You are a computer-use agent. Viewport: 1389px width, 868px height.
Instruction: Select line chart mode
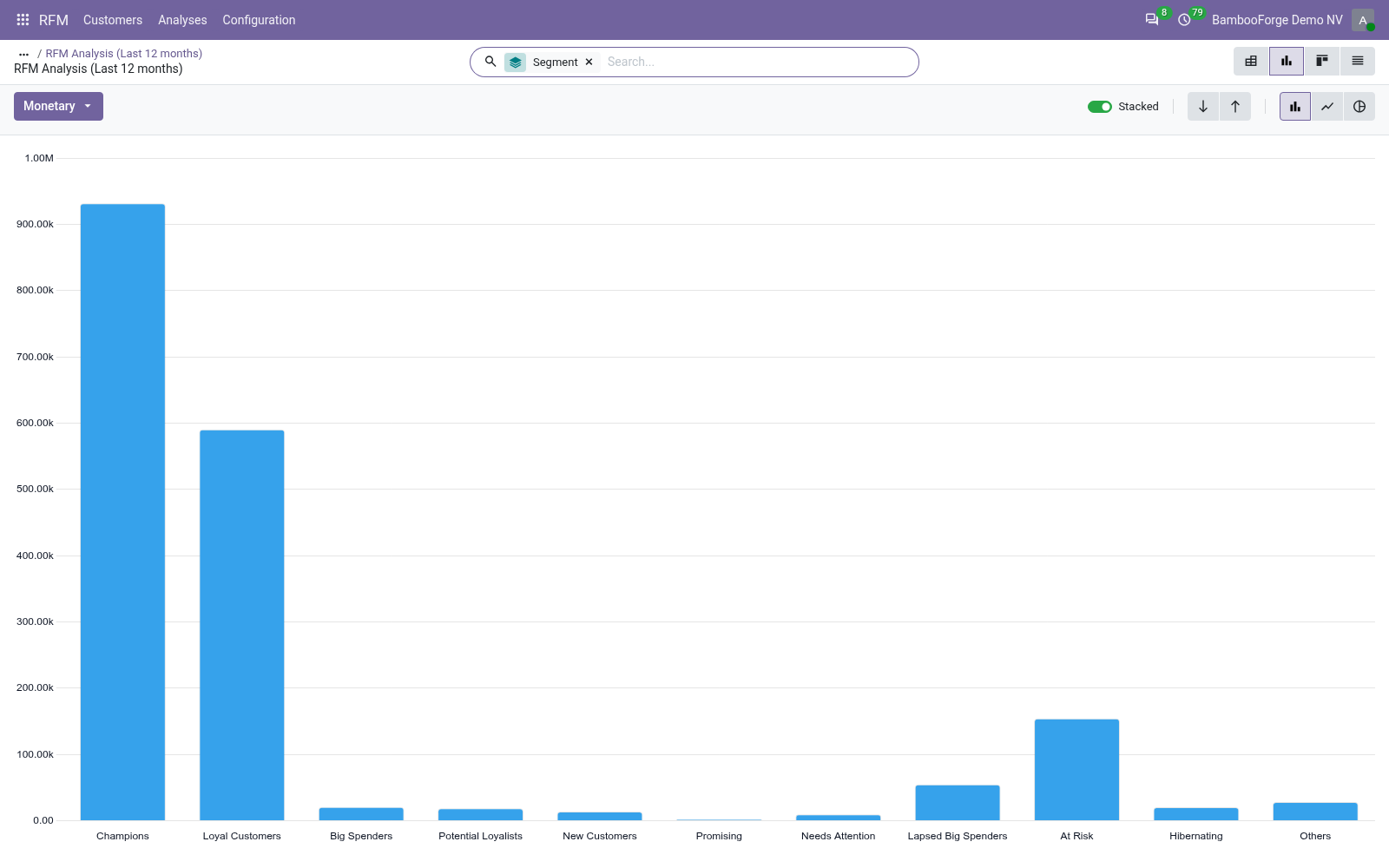1327,106
